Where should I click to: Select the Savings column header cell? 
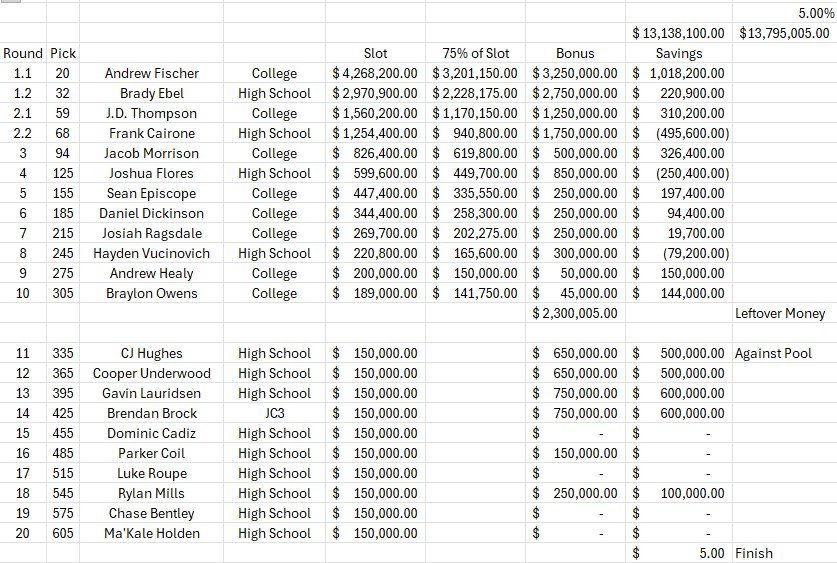(x=679, y=53)
